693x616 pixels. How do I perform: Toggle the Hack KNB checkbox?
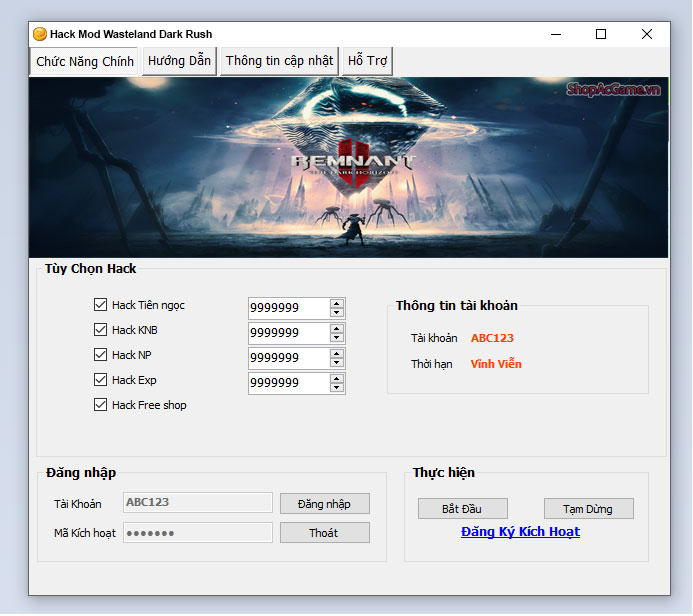click(100, 330)
